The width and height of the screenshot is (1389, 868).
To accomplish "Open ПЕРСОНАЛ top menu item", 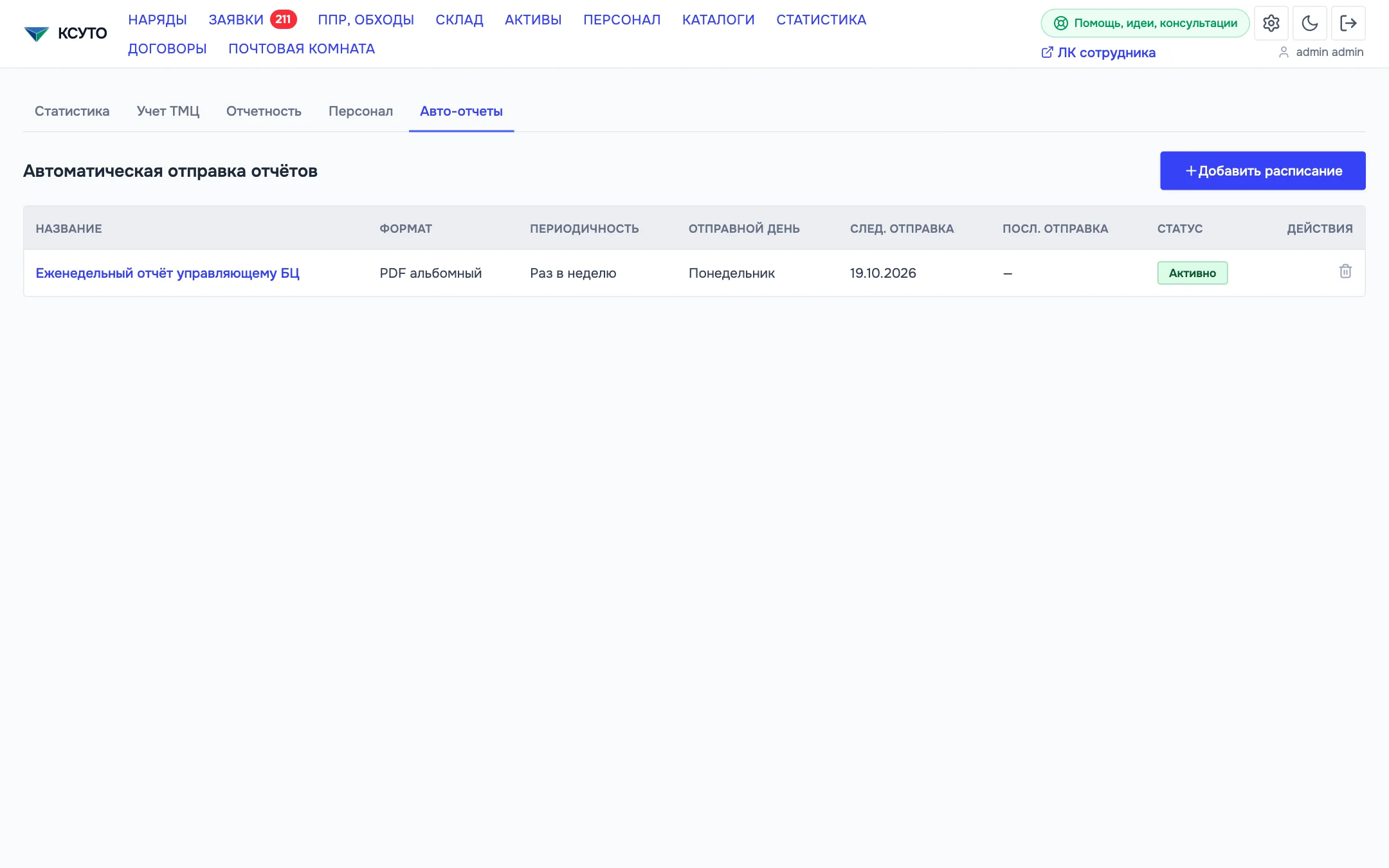I will point(622,20).
